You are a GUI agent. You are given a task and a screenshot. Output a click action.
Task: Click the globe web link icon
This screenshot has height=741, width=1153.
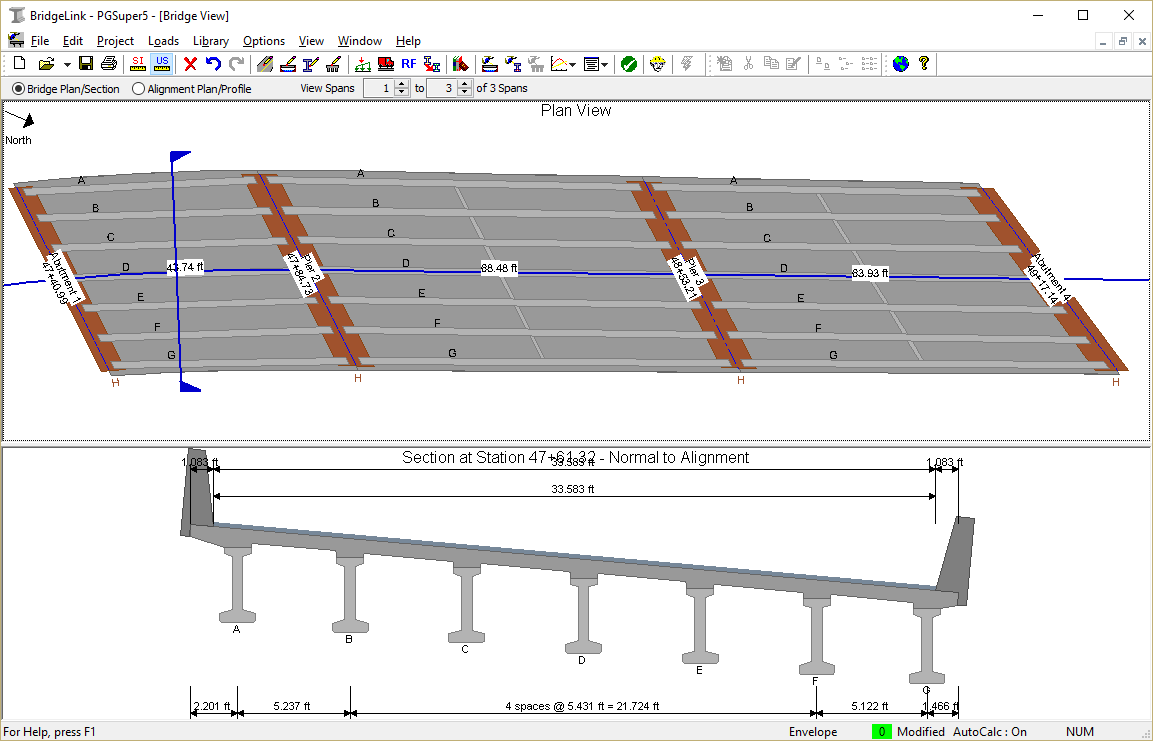point(901,63)
